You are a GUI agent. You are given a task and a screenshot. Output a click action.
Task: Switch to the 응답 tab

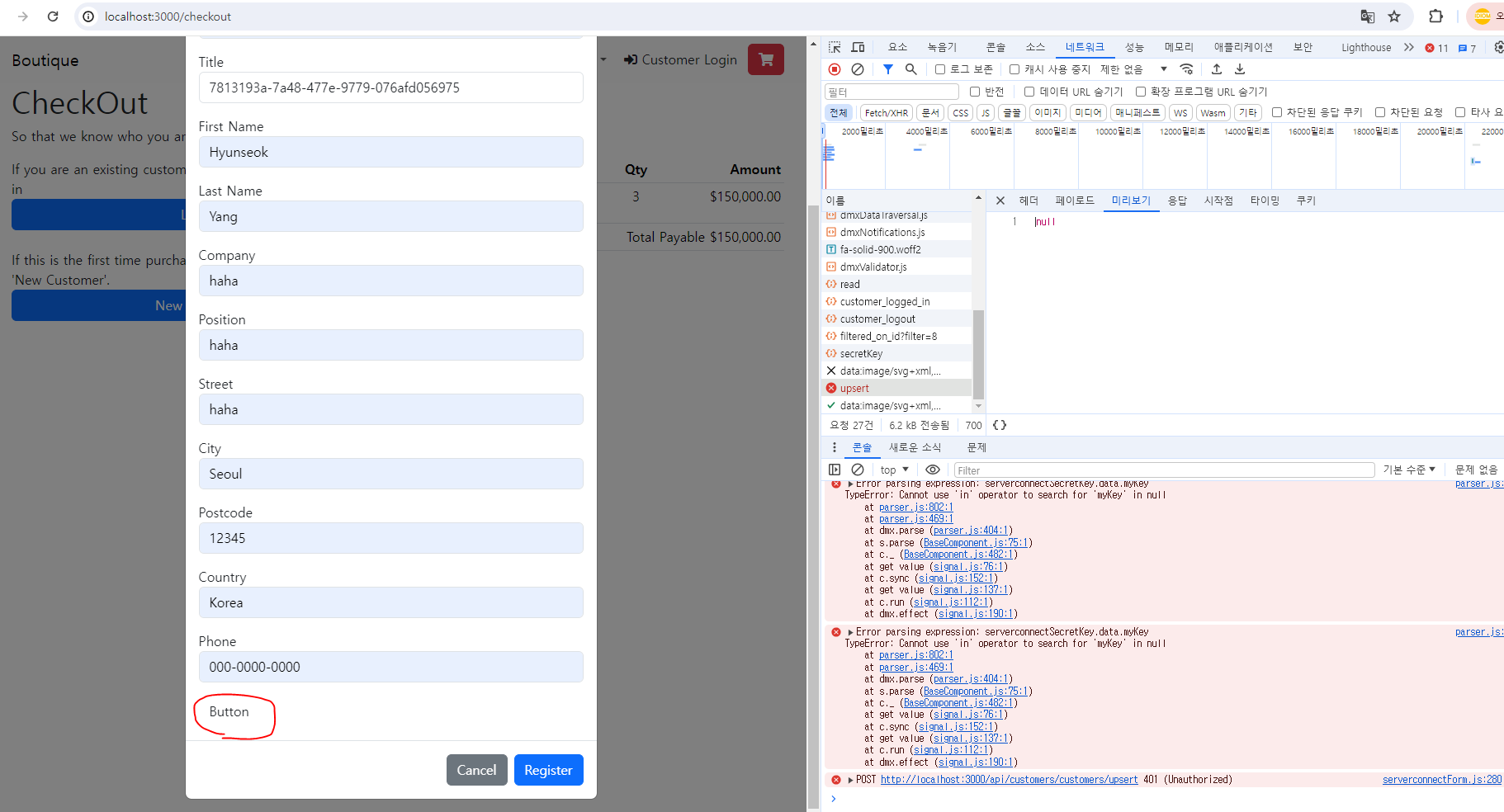click(x=1177, y=201)
